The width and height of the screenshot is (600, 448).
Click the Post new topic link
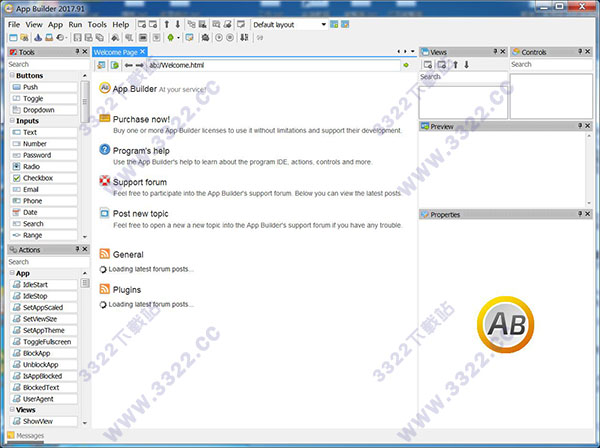click(140, 213)
